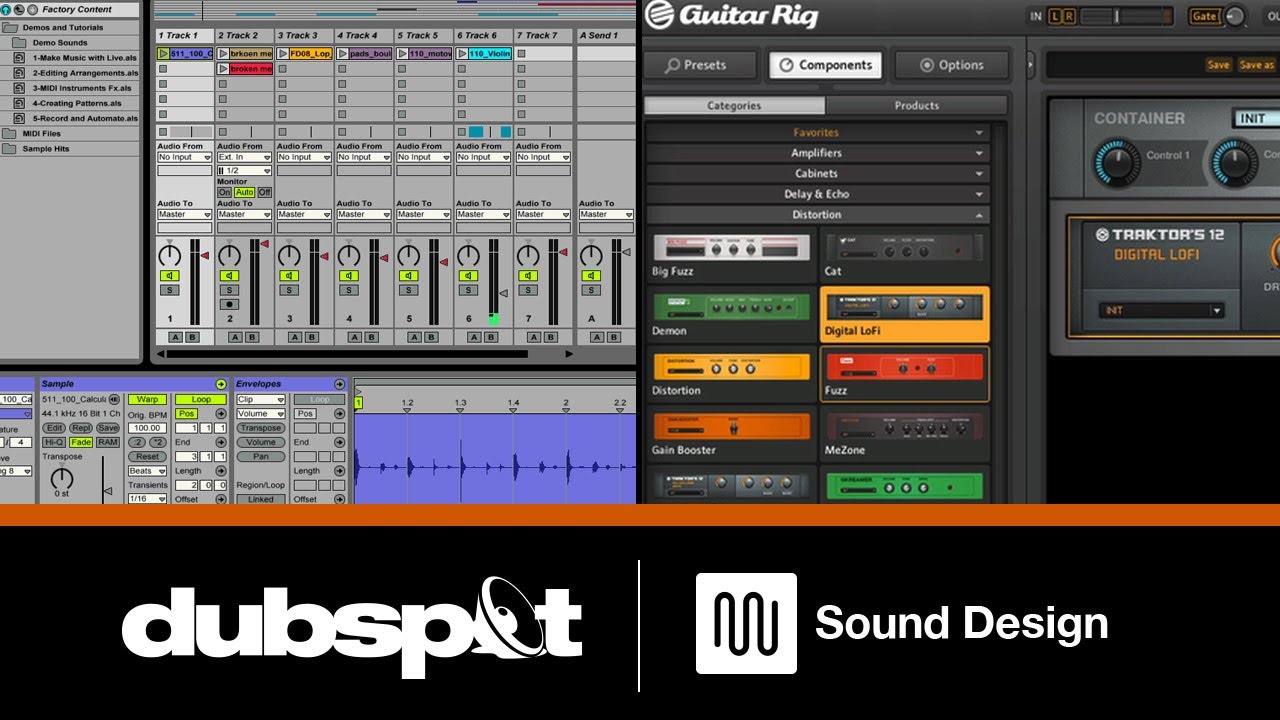
Task: Launch the 110_motow clip in Track 5
Action: point(402,53)
